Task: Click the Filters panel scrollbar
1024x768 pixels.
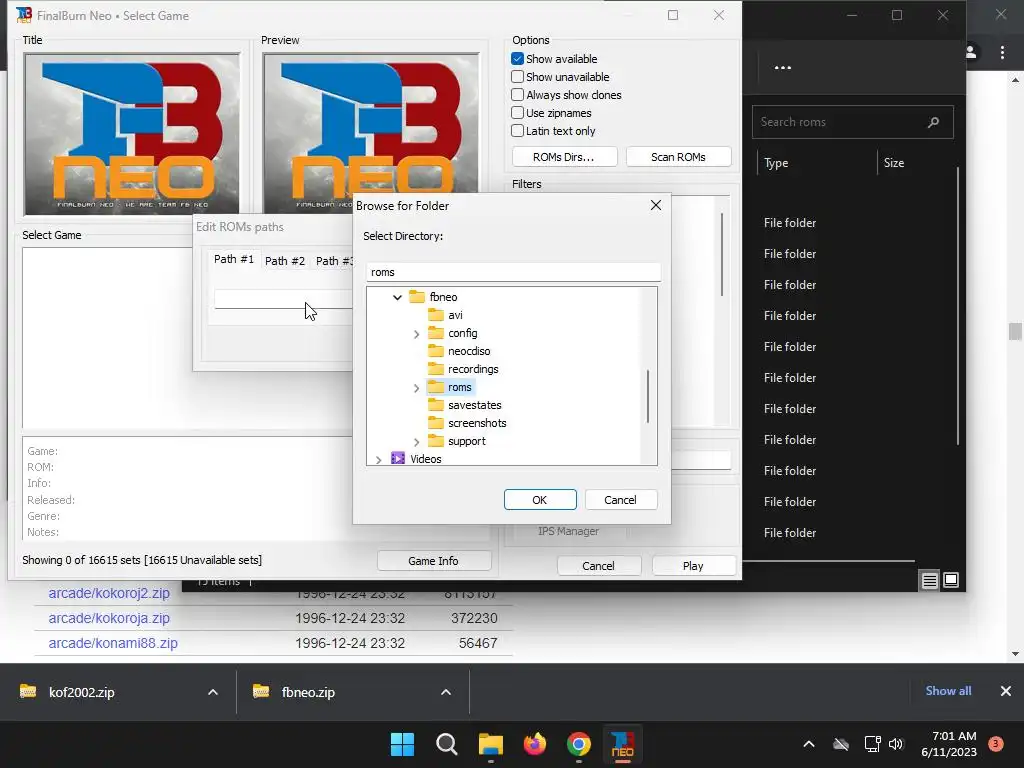Action: point(722,253)
